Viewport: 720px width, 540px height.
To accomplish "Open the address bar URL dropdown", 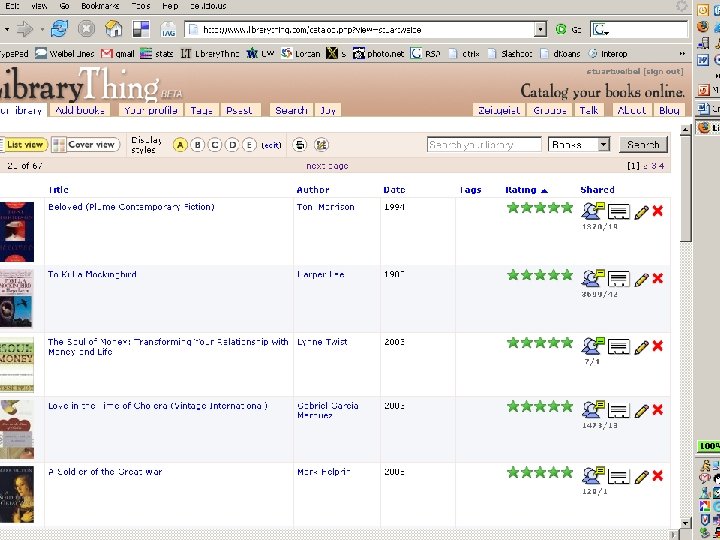I will (x=540, y=30).
